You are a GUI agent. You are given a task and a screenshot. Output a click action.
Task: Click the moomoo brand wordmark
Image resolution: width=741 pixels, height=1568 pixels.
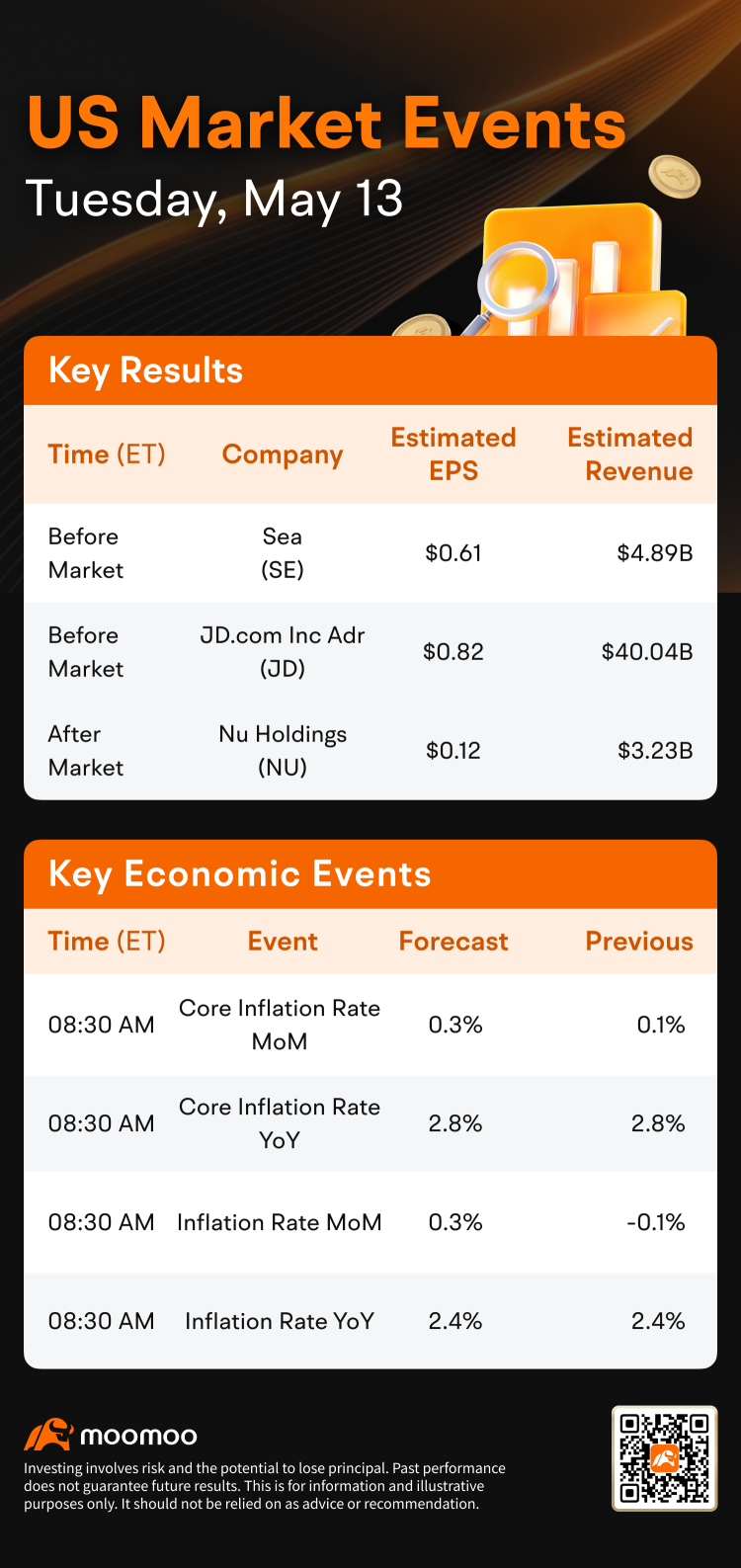pyautogui.click(x=138, y=1436)
